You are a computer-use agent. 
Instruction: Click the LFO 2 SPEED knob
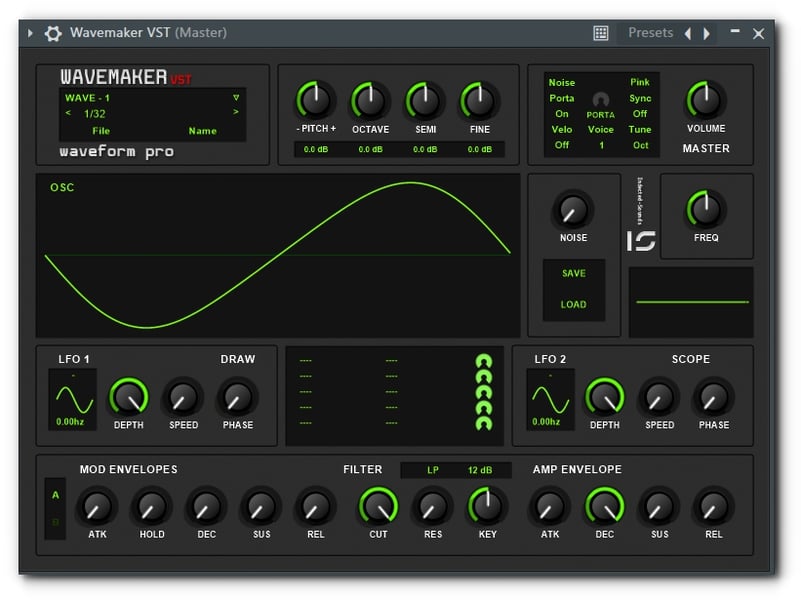(659, 398)
